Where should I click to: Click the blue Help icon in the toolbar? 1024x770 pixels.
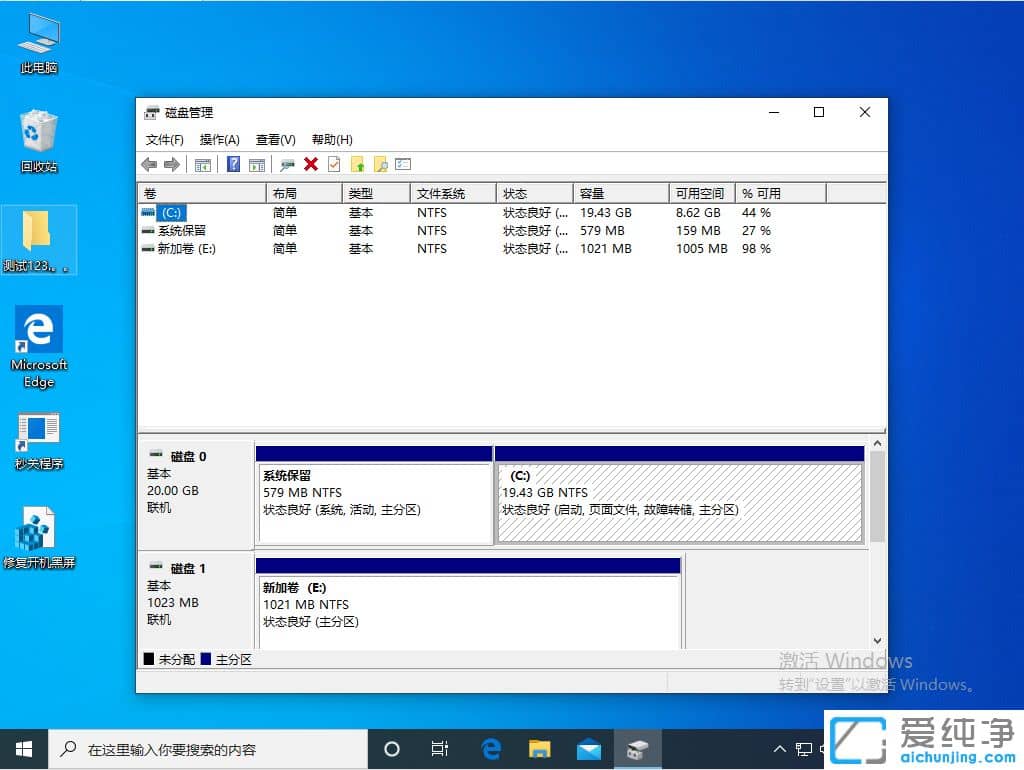232,164
